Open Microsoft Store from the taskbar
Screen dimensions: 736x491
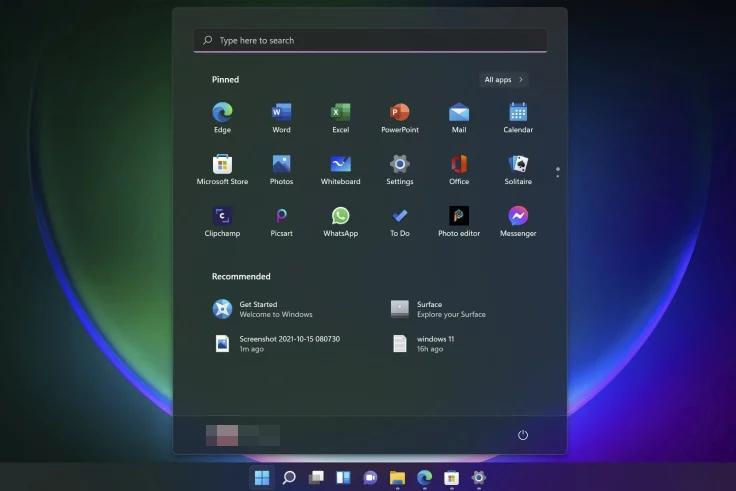[x=452, y=478]
